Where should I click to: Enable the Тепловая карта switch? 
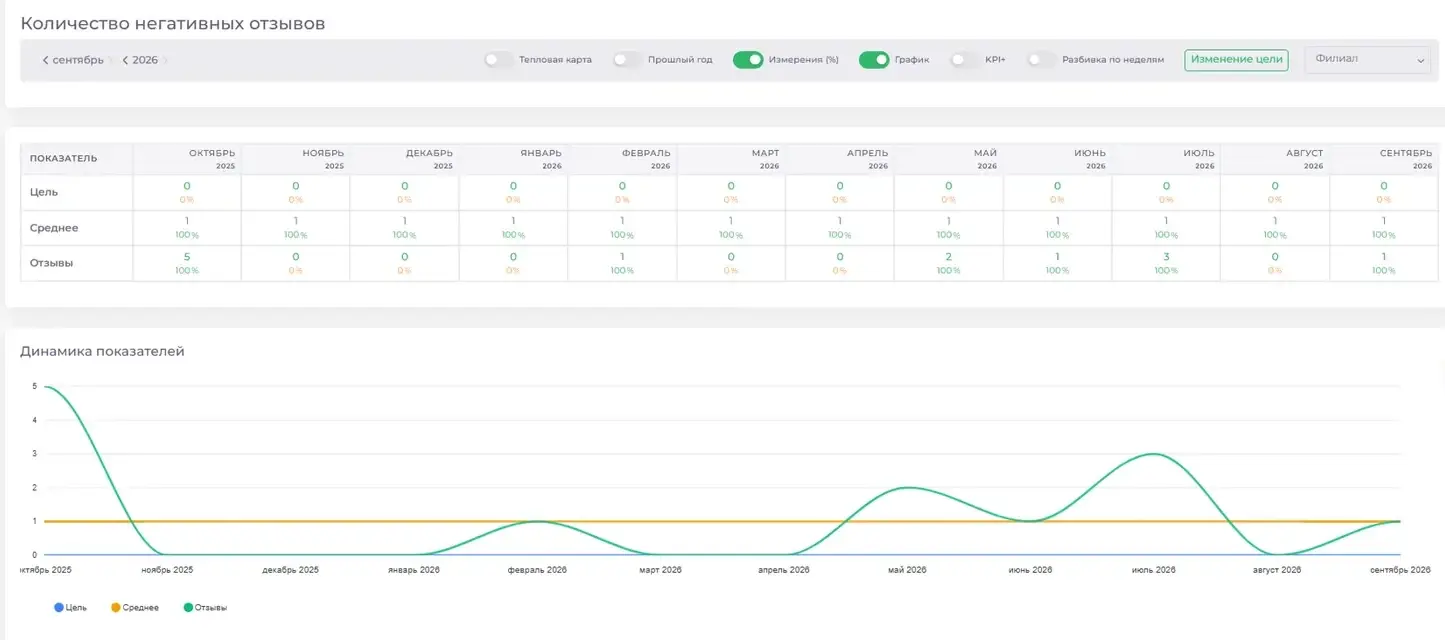[498, 60]
